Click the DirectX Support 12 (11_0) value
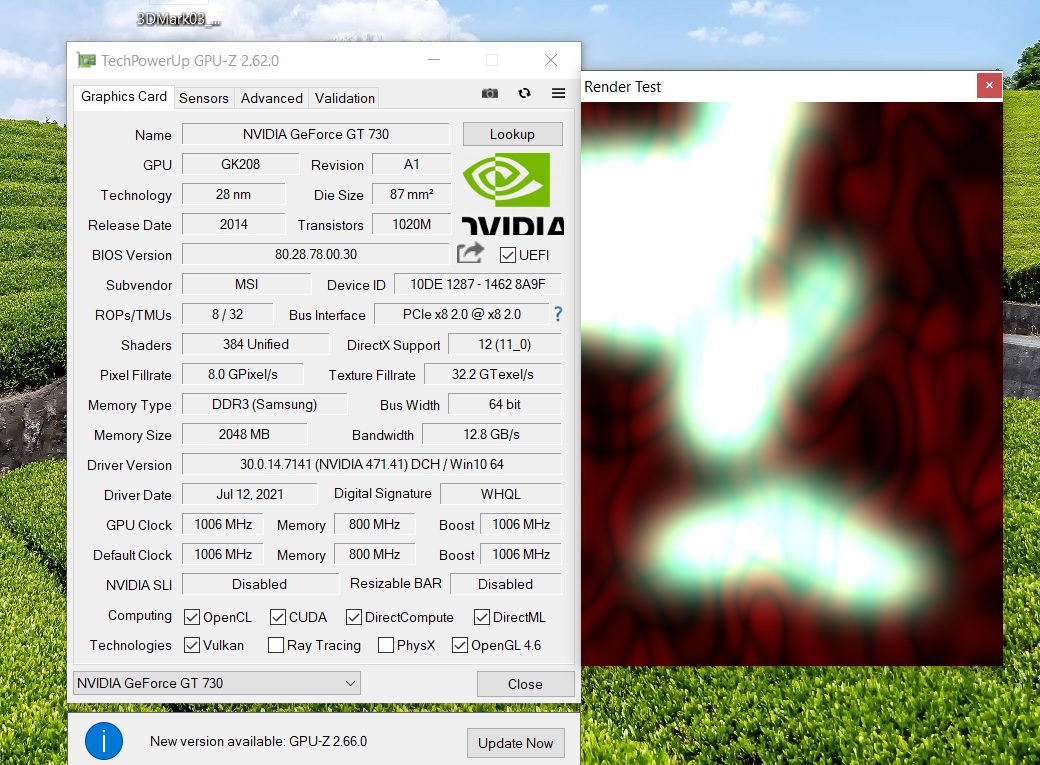This screenshot has height=765, width=1040. 505,344
